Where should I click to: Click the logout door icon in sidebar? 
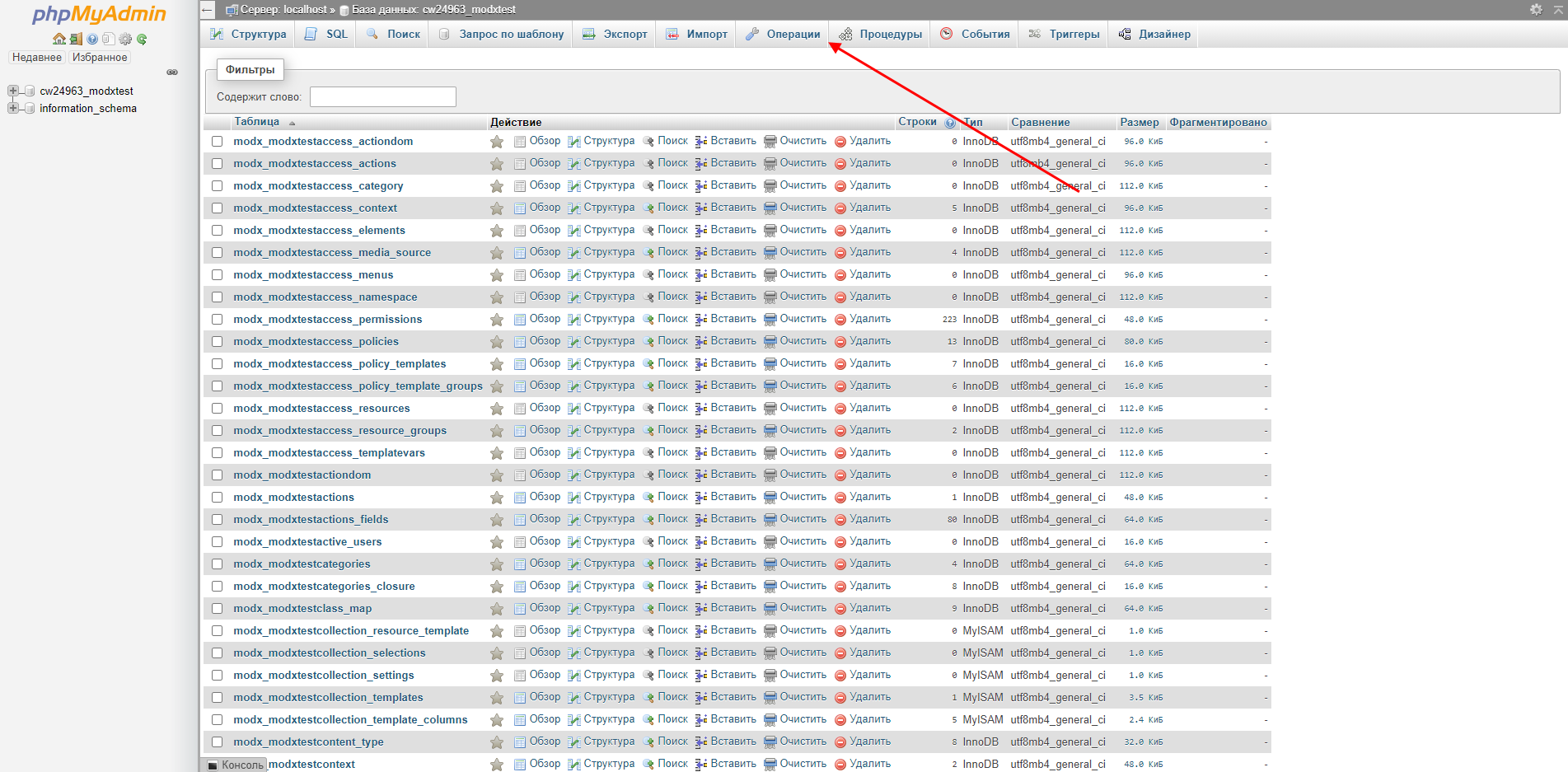coord(75,39)
